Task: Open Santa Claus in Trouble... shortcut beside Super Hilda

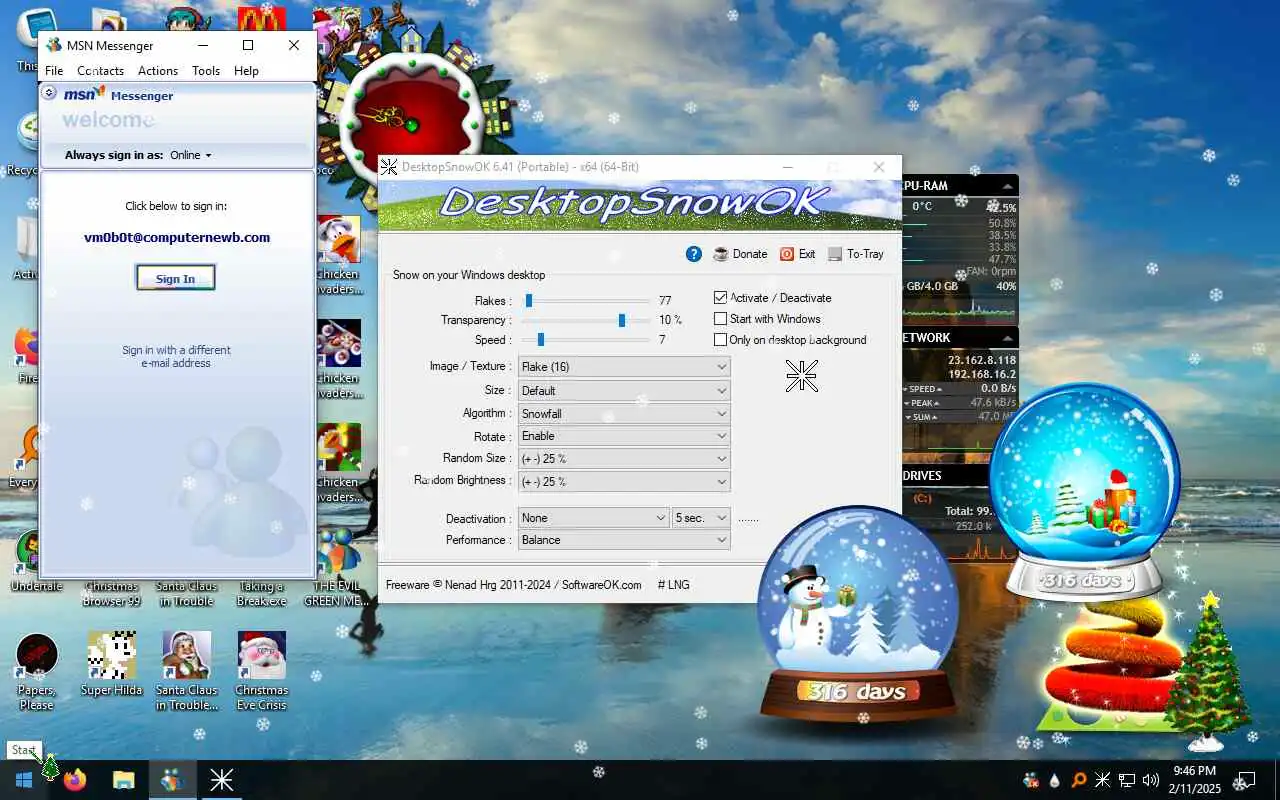Action: (x=186, y=672)
